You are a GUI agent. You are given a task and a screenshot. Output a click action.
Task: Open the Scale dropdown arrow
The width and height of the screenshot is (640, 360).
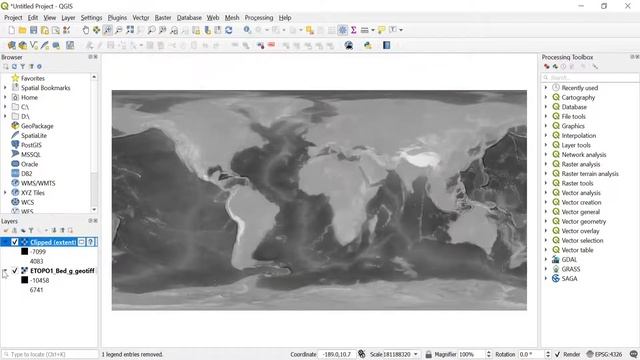click(x=416, y=354)
